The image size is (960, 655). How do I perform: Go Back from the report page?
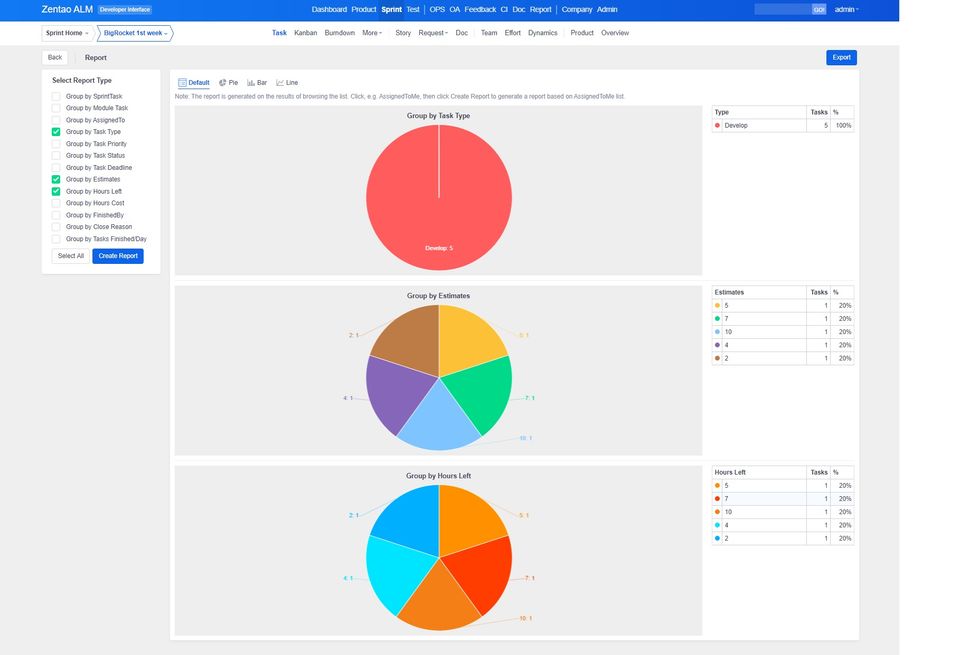tap(55, 58)
